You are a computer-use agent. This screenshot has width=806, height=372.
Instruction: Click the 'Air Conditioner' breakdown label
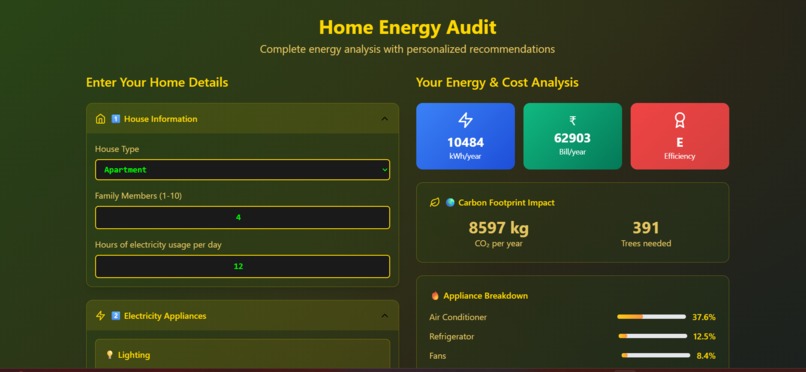[x=458, y=317]
